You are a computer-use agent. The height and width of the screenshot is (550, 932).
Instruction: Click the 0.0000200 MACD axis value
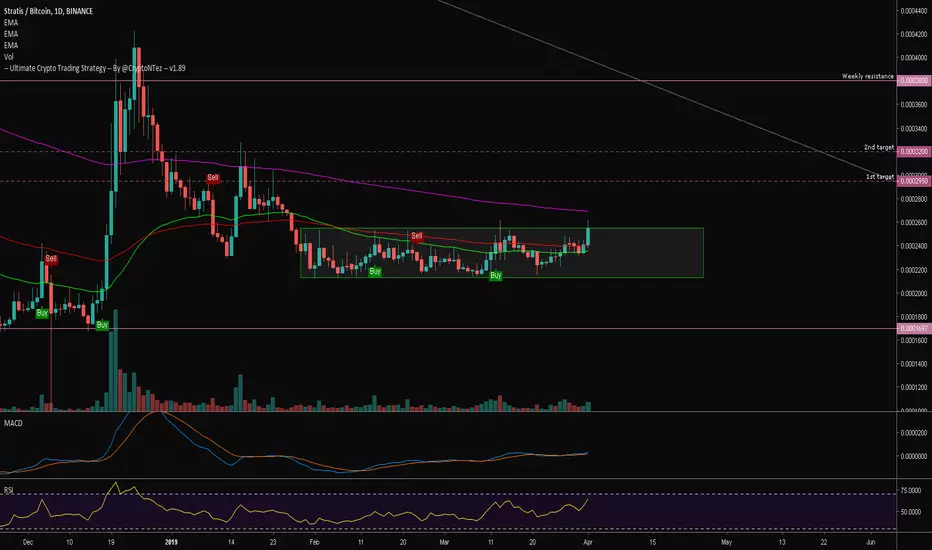coord(914,433)
